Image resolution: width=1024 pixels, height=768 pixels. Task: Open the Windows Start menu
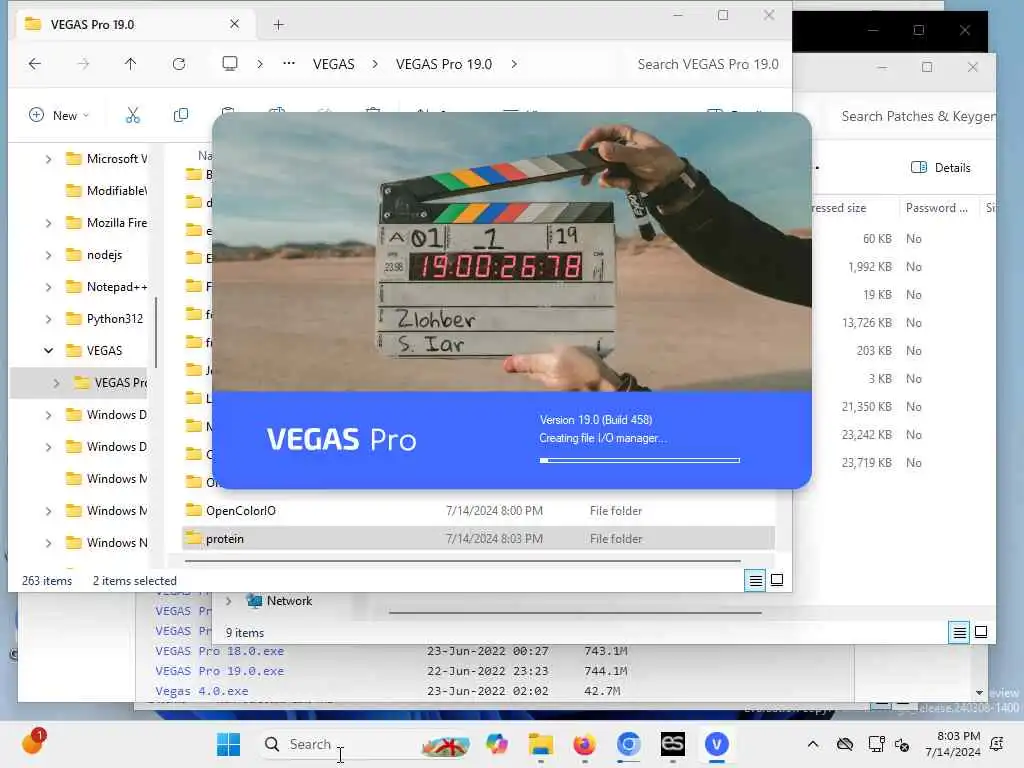pyautogui.click(x=229, y=744)
